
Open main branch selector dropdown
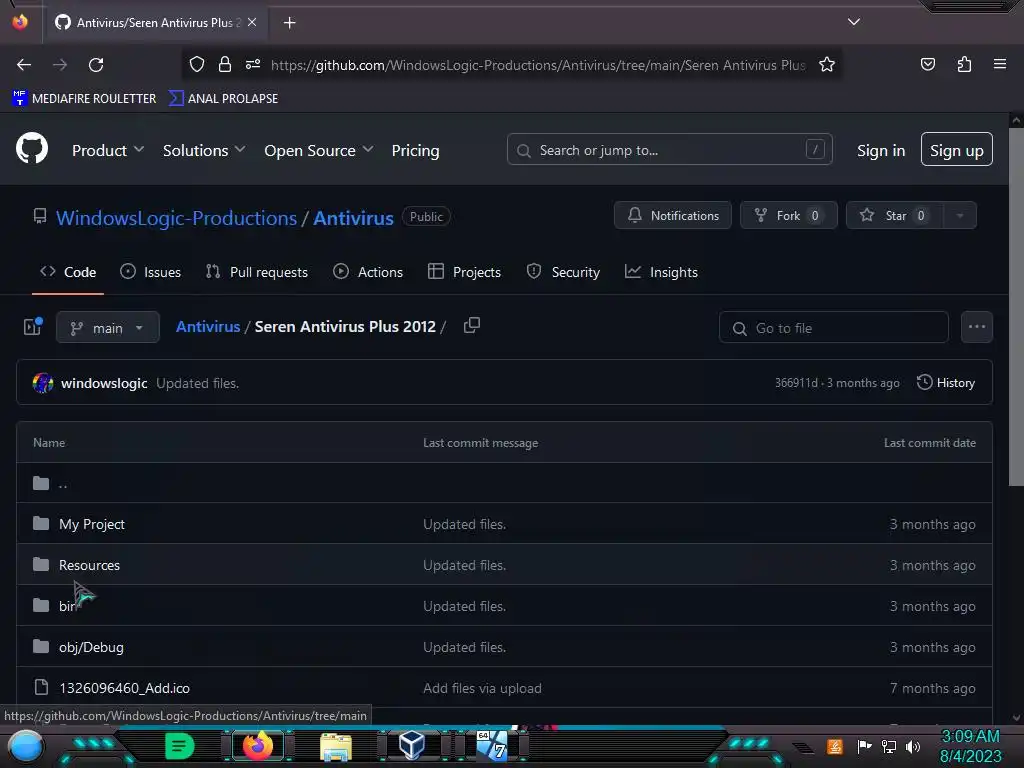[x=108, y=327]
